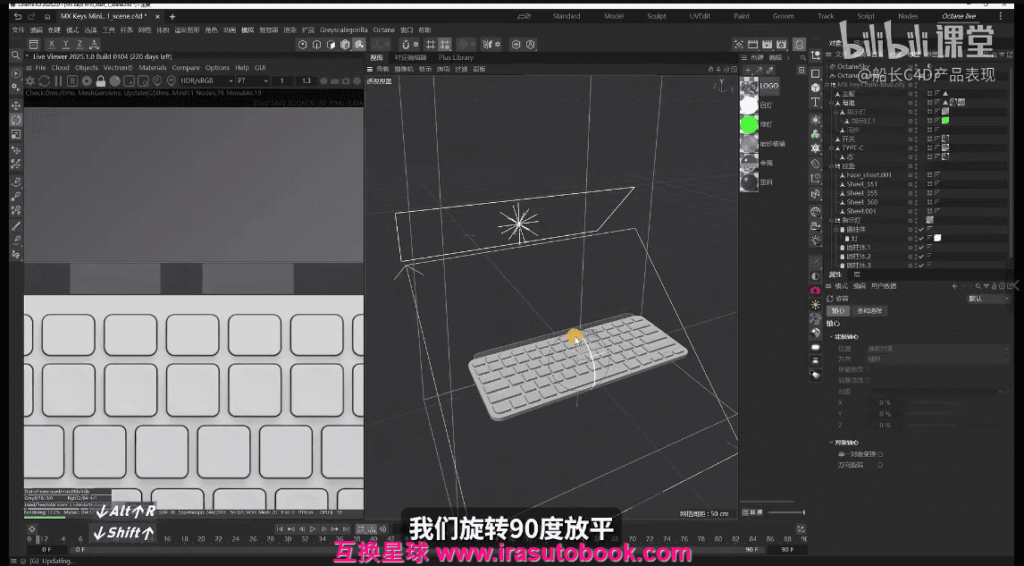
Task: Click the 轴心 button in attributes
Action: coord(838,311)
